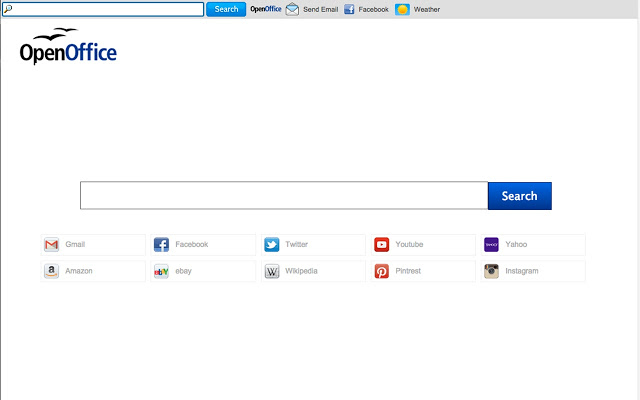This screenshot has height=400, width=640.
Task: Open the Pintrest text link
Action: tap(408, 271)
